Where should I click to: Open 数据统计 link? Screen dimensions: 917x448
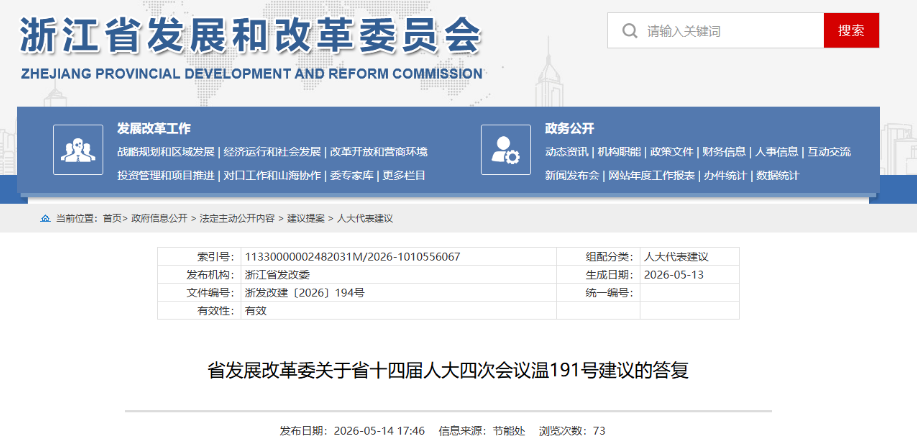(777, 175)
